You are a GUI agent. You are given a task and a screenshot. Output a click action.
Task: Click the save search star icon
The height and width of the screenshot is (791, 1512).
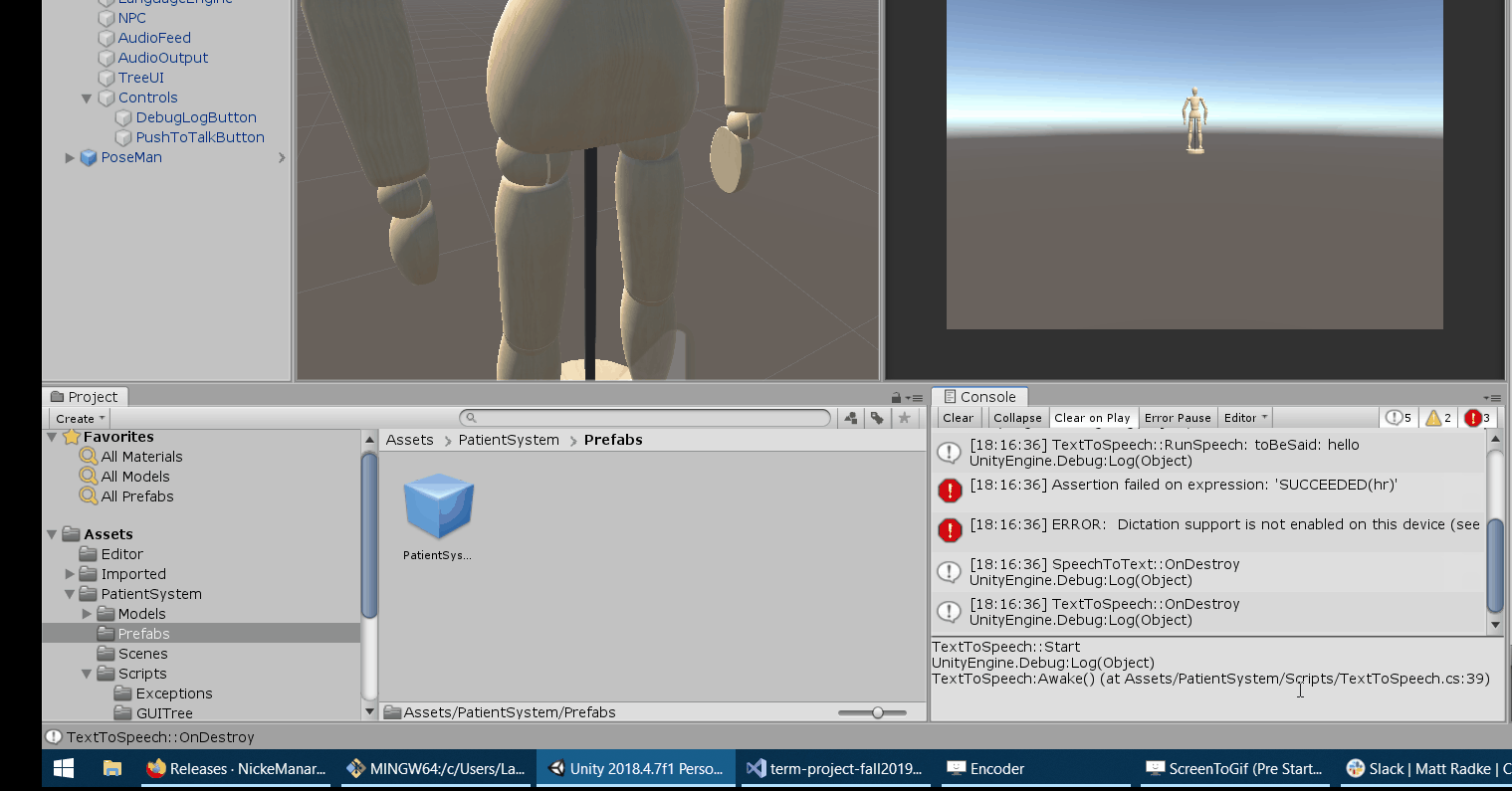tap(904, 418)
